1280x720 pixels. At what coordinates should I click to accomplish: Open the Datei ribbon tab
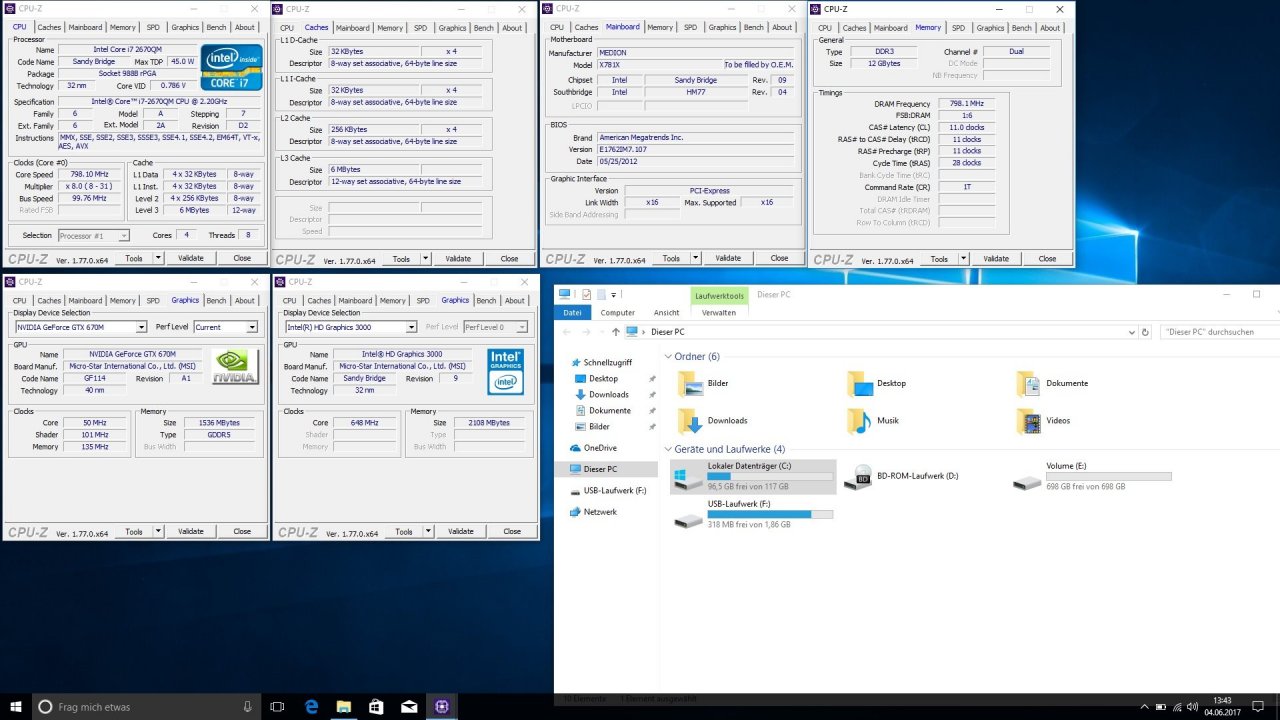pyautogui.click(x=572, y=312)
